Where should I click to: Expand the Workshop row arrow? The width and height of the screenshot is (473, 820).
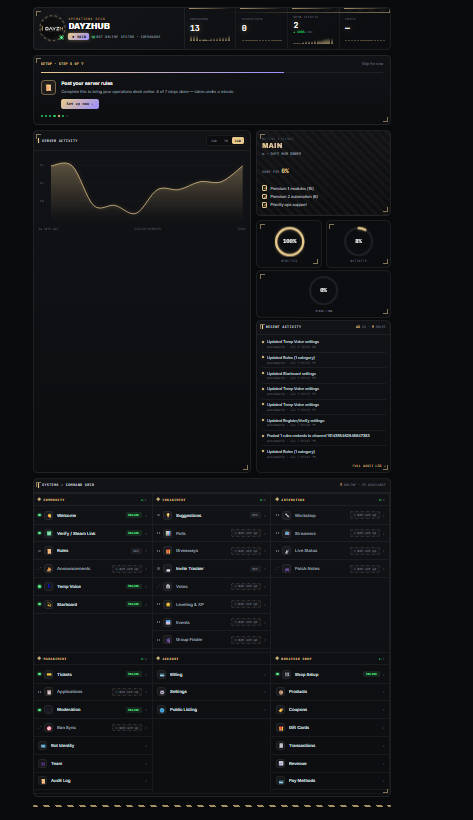click(x=384, y=516)
